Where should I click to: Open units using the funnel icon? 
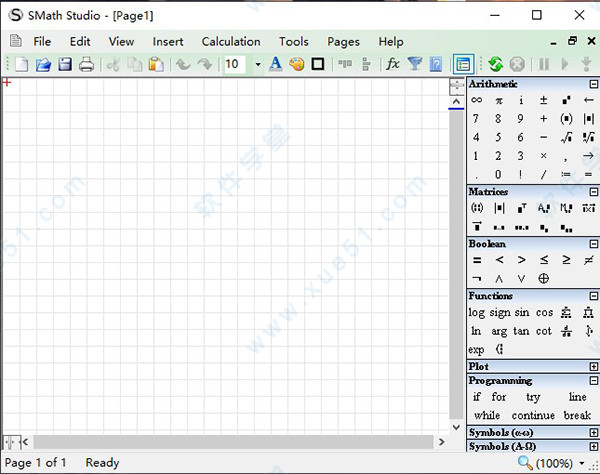tap(414, 64)
